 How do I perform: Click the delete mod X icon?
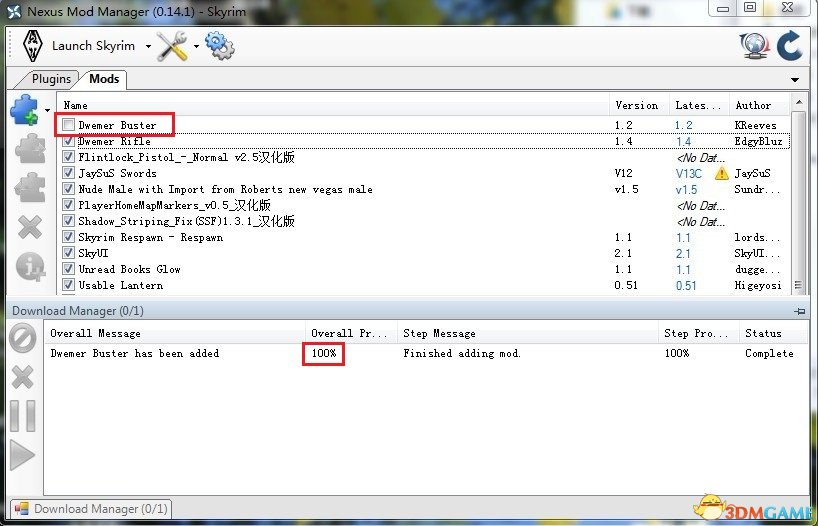pyautogui.click(x=30, y=226)
